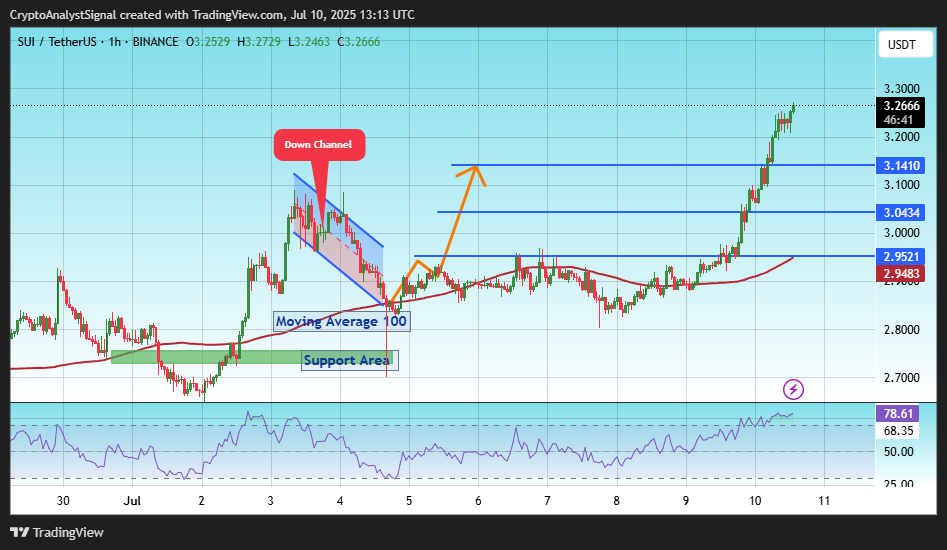
Task: Click the RSI 68.35 level label
Action: click(x=897, y=430)
